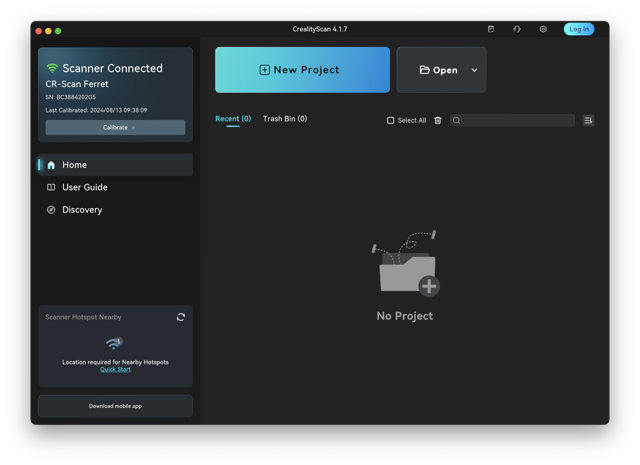Screen dimensions: 640x465
Task: Switch to the Trash Bin tab
Action: tap(285, 119)
